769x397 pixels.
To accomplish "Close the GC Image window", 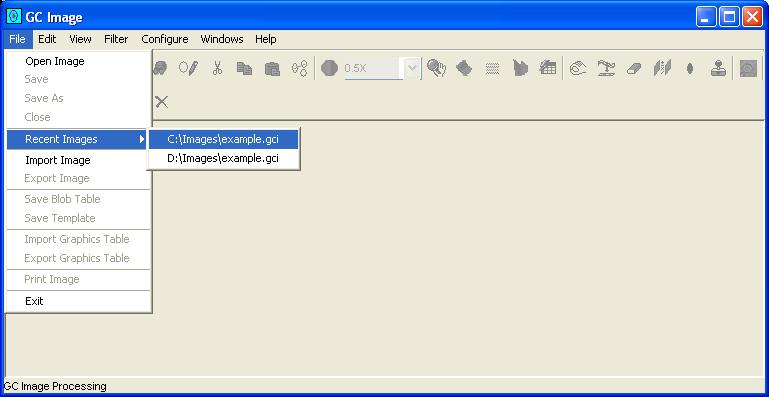I will point(752,17).
